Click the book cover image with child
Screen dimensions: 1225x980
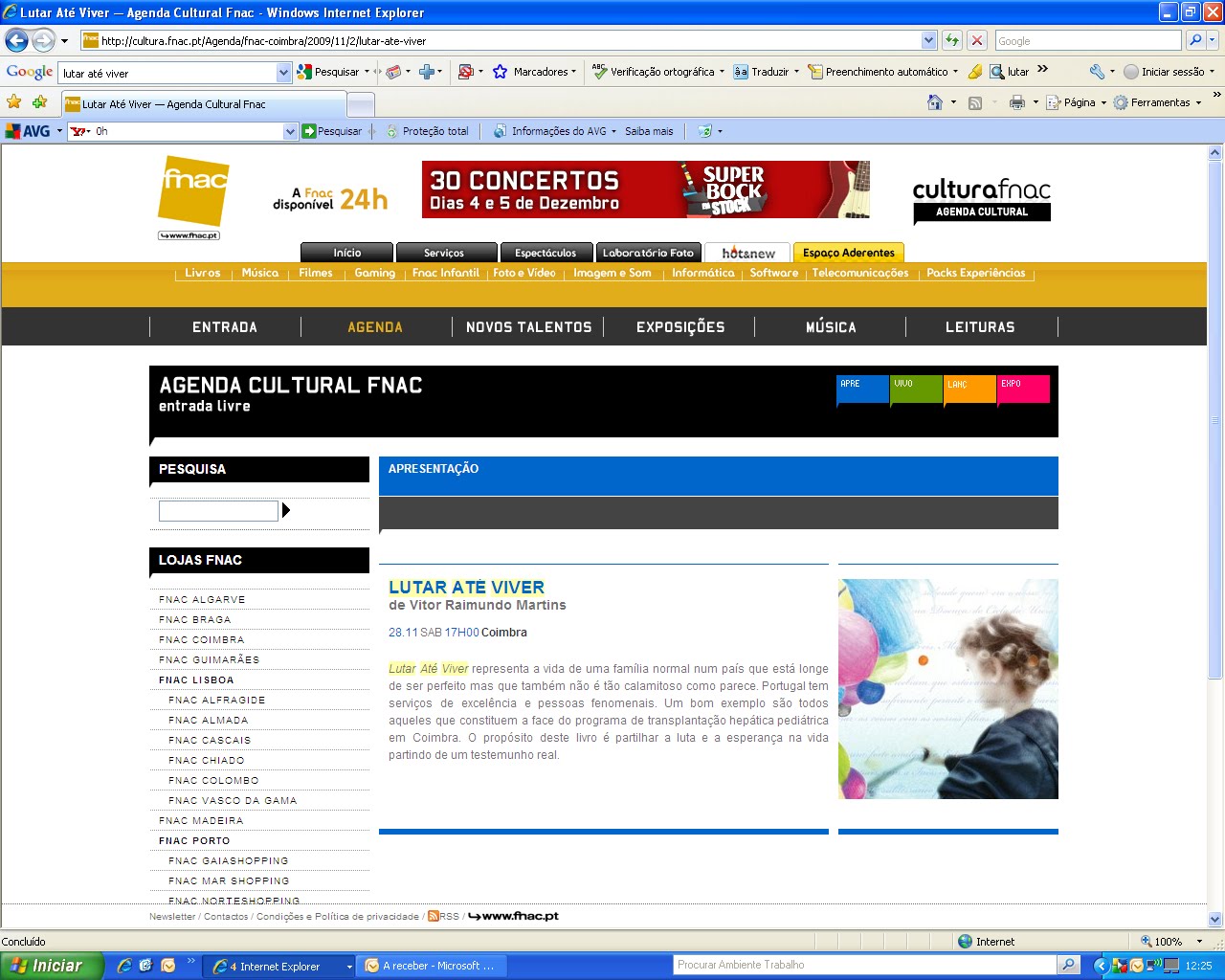948,689
